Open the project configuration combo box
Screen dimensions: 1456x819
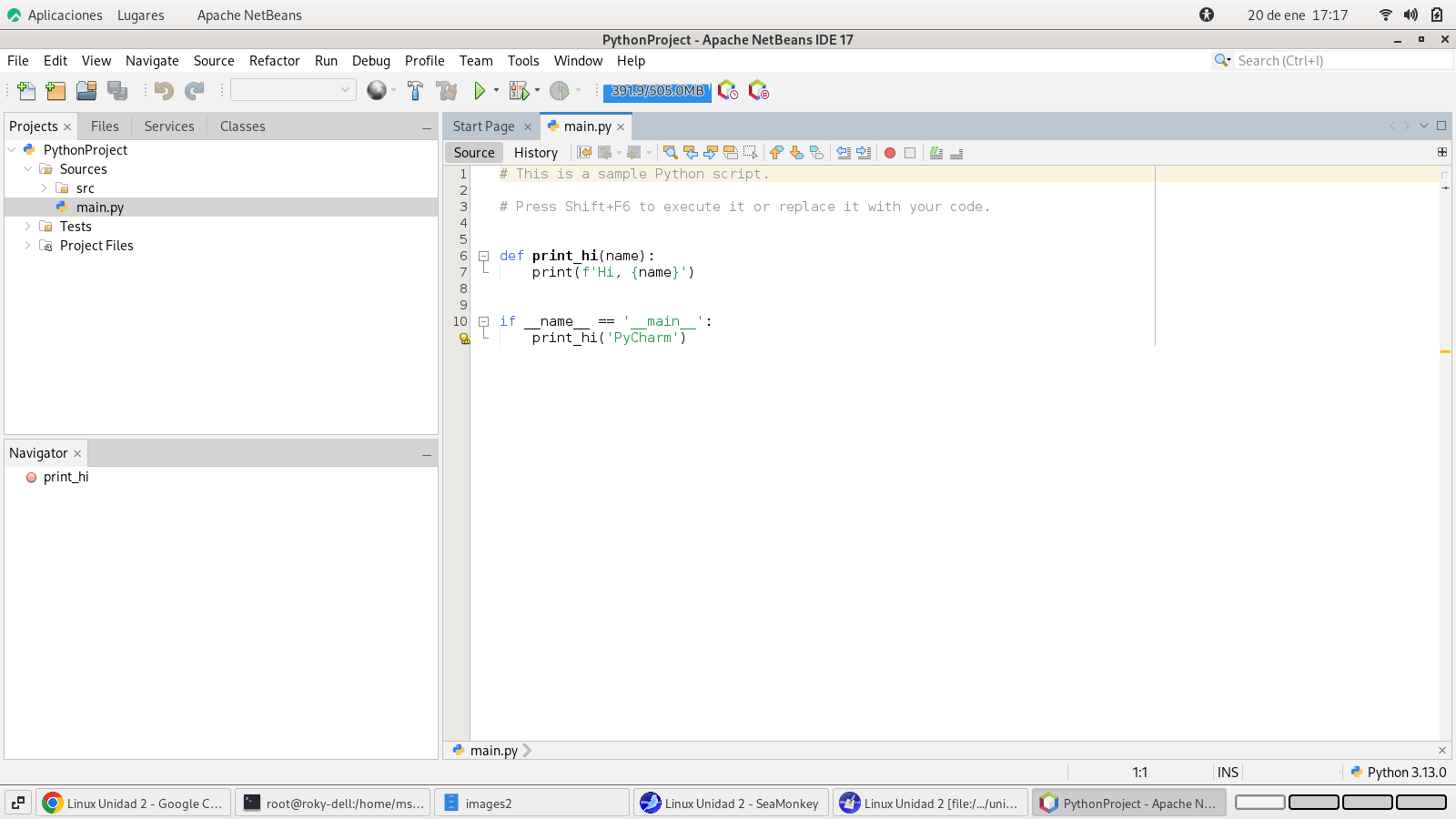point(292,90)
